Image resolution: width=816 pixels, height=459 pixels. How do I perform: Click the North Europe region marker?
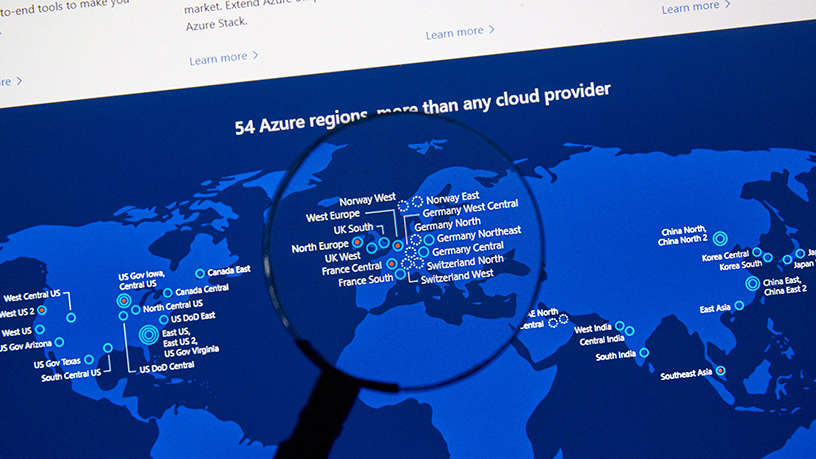coord(357,242)
